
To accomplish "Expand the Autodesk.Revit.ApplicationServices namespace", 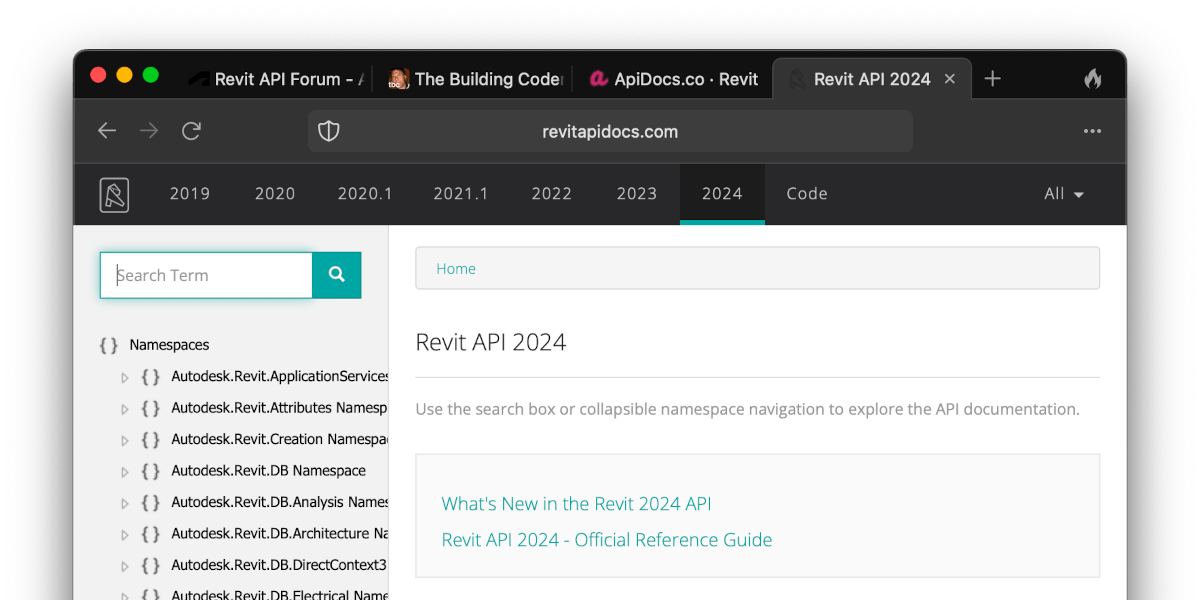I will pos(125,377).
